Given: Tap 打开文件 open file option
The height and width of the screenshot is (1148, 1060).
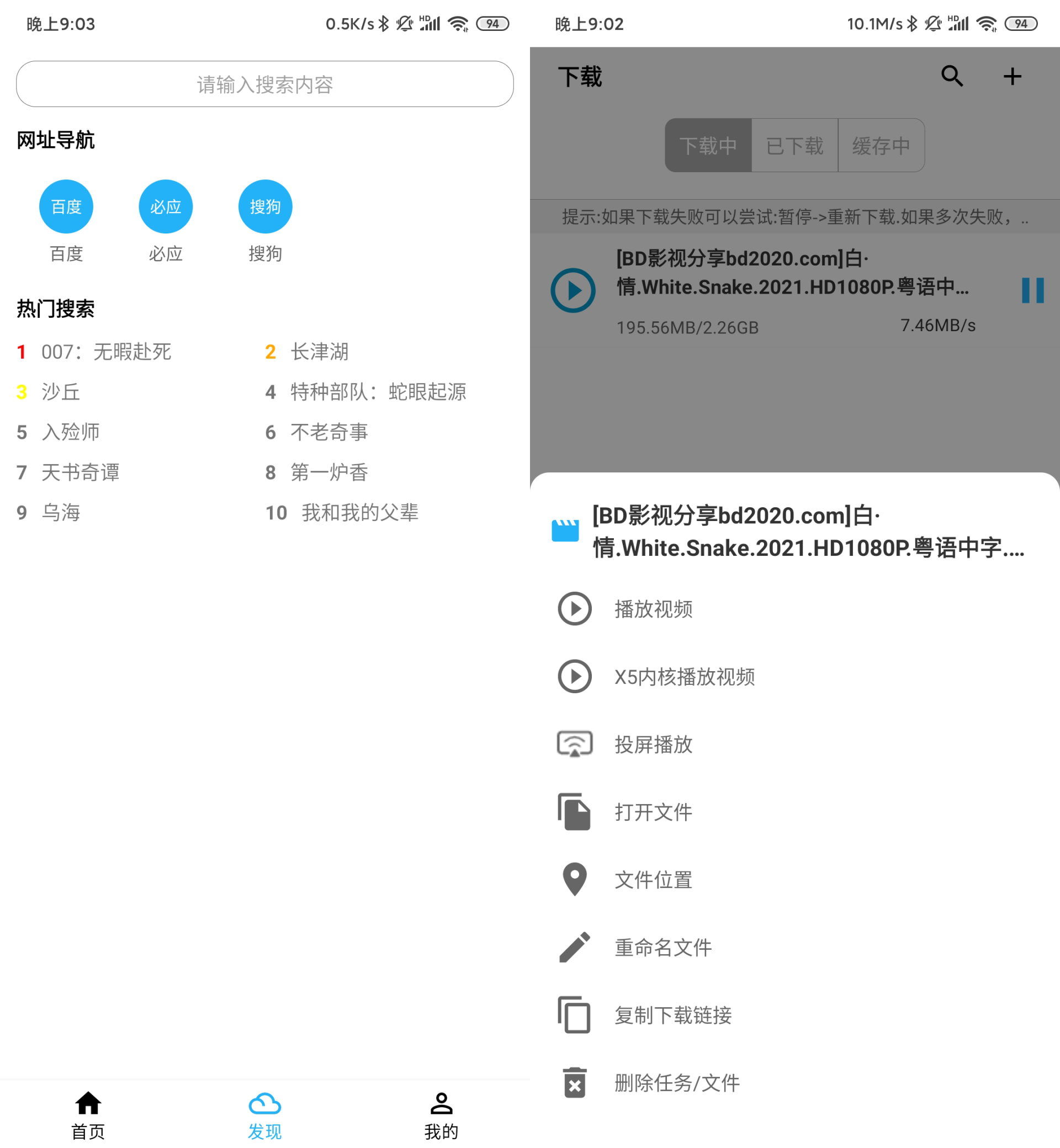Looking at the screenshot, I should coord(653,812).
